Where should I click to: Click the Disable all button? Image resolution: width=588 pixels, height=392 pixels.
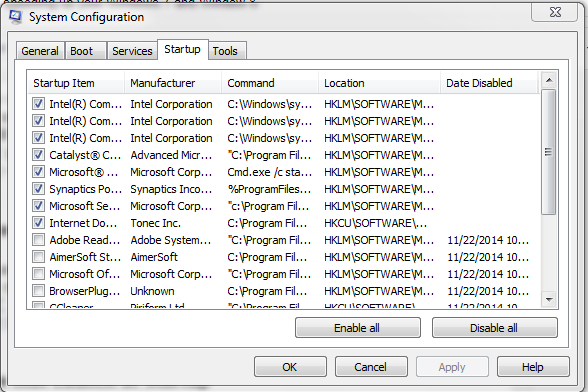coord(495,328)
